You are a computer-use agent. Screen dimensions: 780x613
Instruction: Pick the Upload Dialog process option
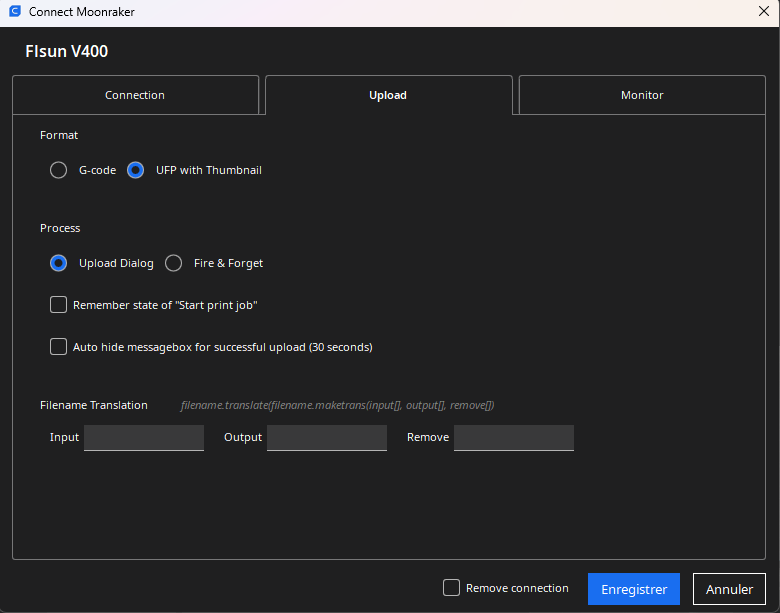58,263
